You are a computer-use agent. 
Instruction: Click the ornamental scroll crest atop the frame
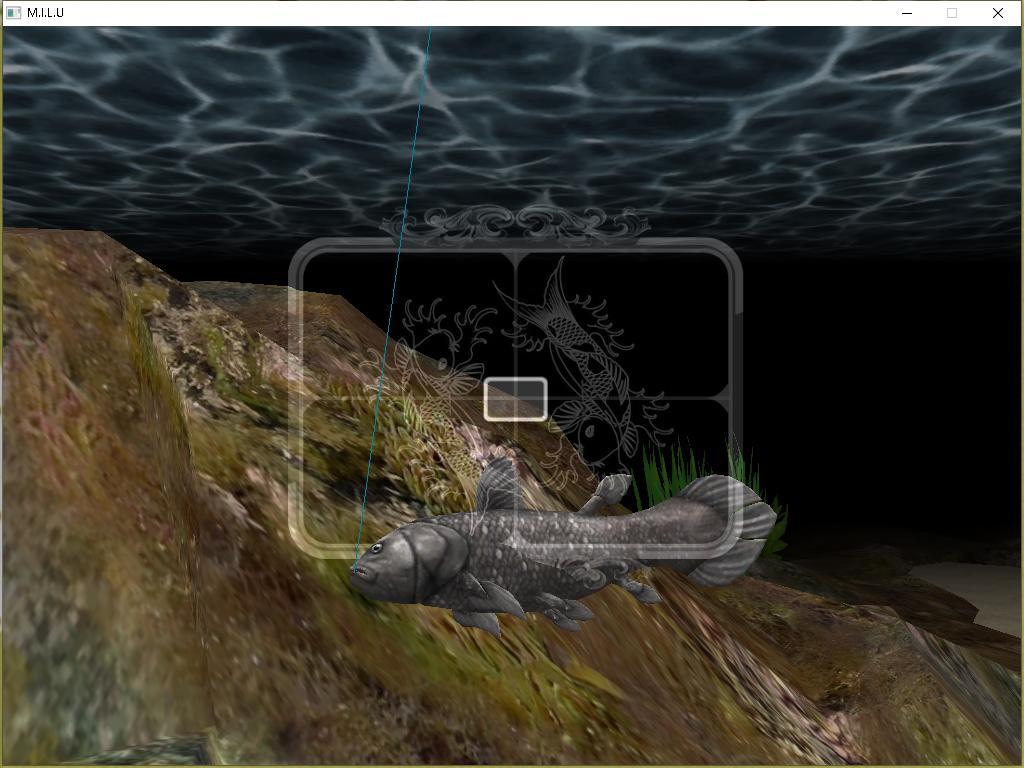pos(515,223)
